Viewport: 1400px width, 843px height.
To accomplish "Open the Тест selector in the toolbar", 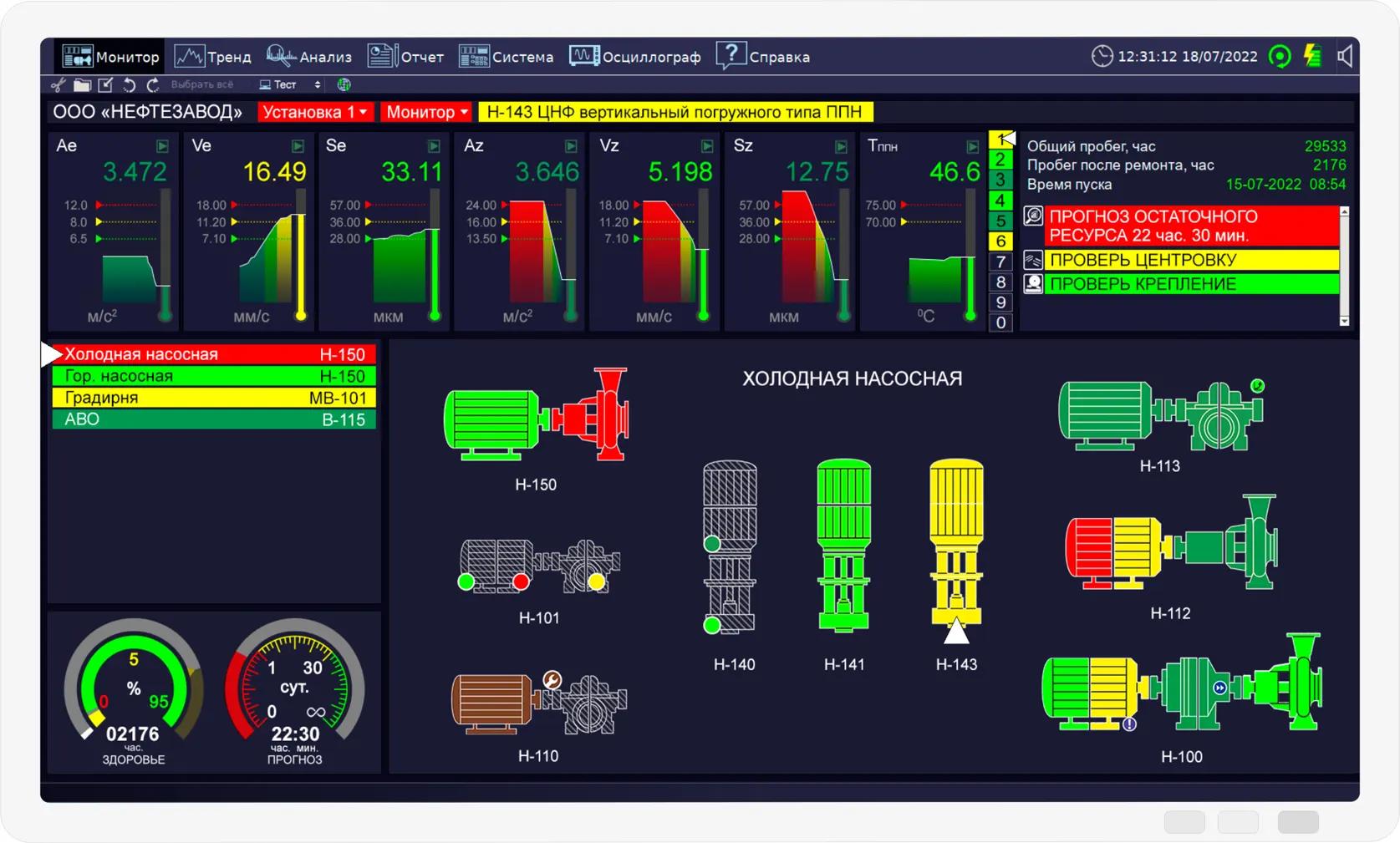I will [x=289, y=85].
